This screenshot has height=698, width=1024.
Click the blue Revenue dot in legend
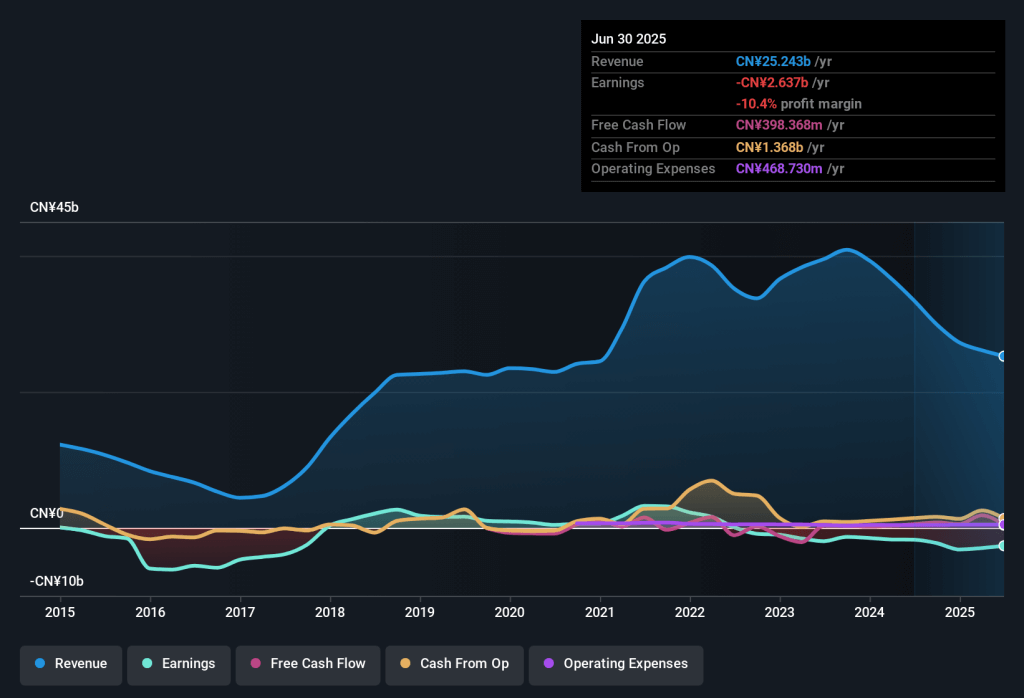pos(40,664)
